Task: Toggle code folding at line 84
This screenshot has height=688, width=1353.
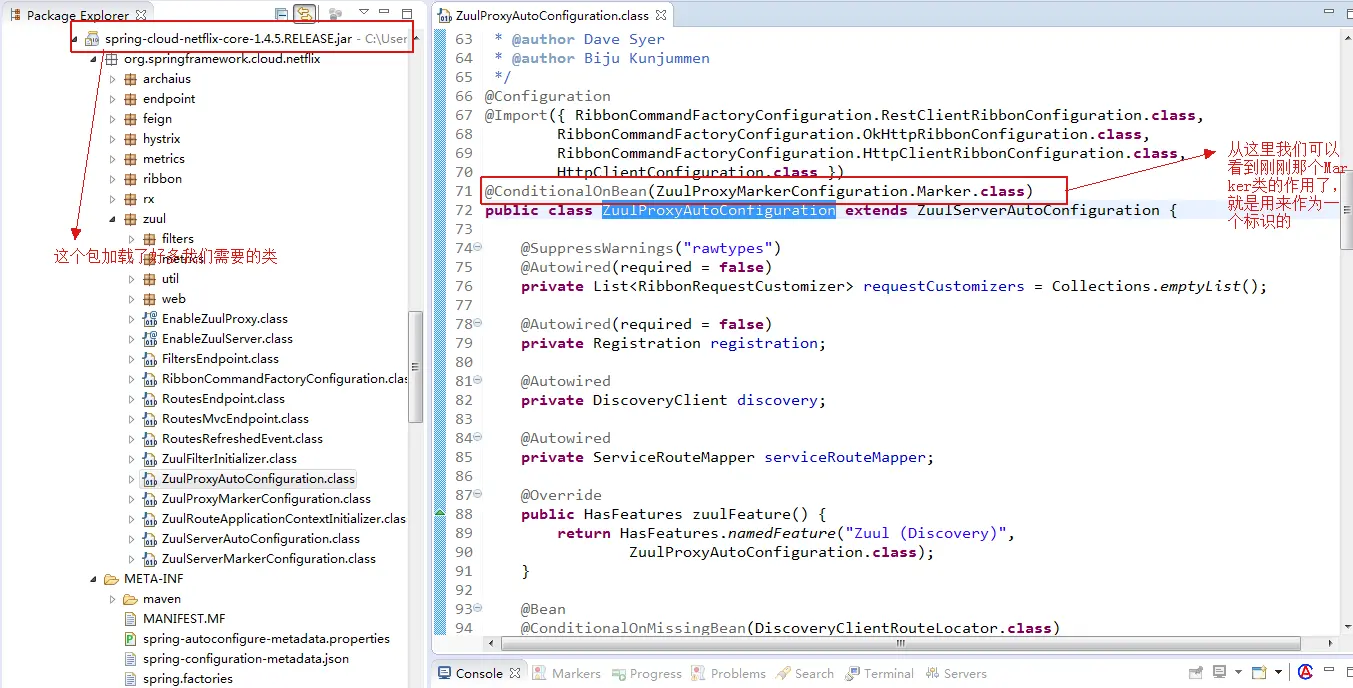Action: (477, 438)
